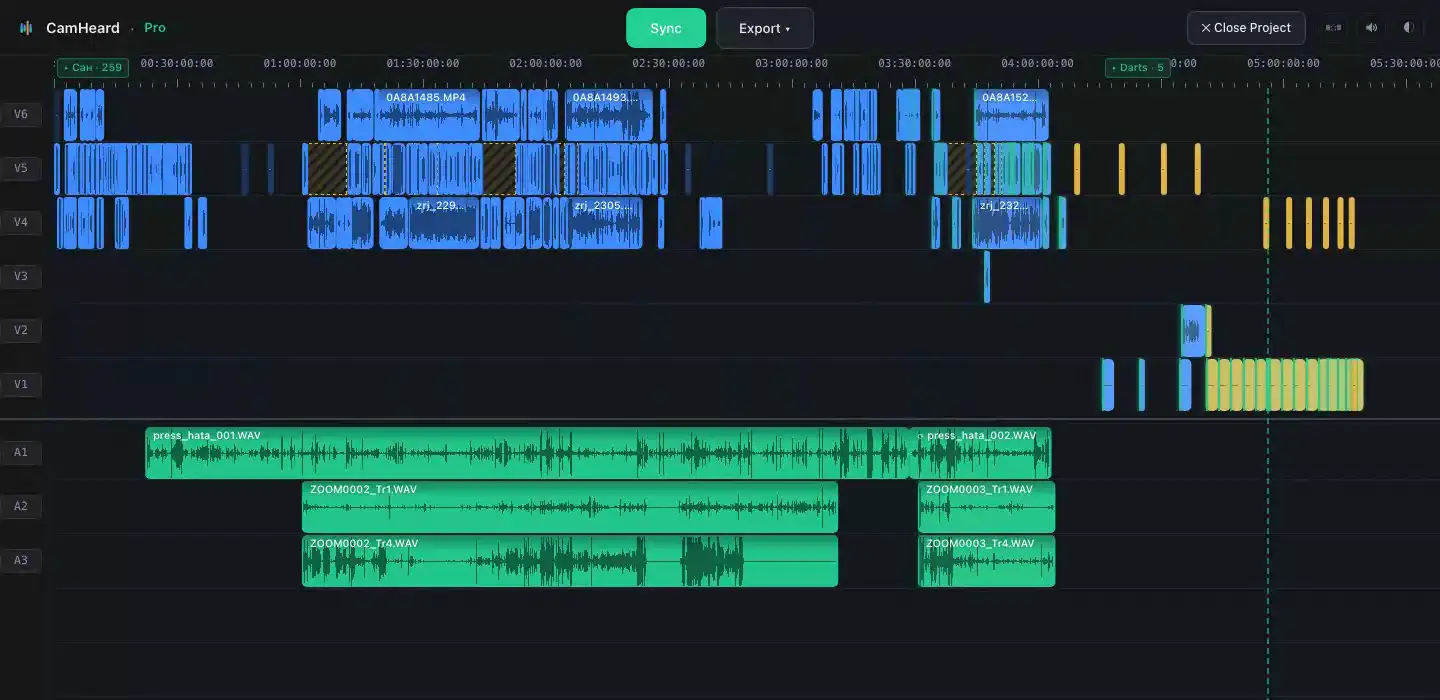Select the A1 audio track label

21,452
